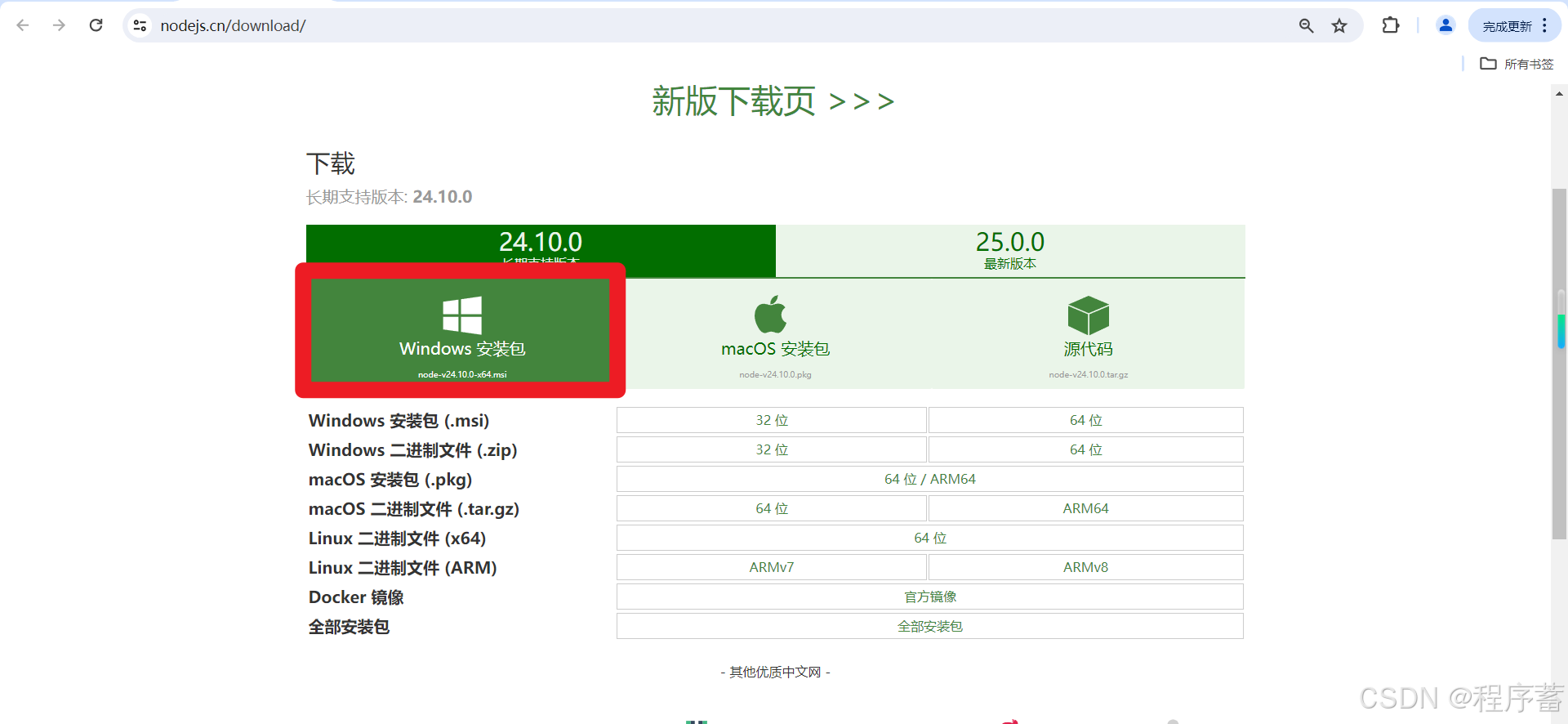Viewport: 1568px width, 724px height.
Task: Select ARMv8 Linux binary download
Action: click(x=1086, y=567)
